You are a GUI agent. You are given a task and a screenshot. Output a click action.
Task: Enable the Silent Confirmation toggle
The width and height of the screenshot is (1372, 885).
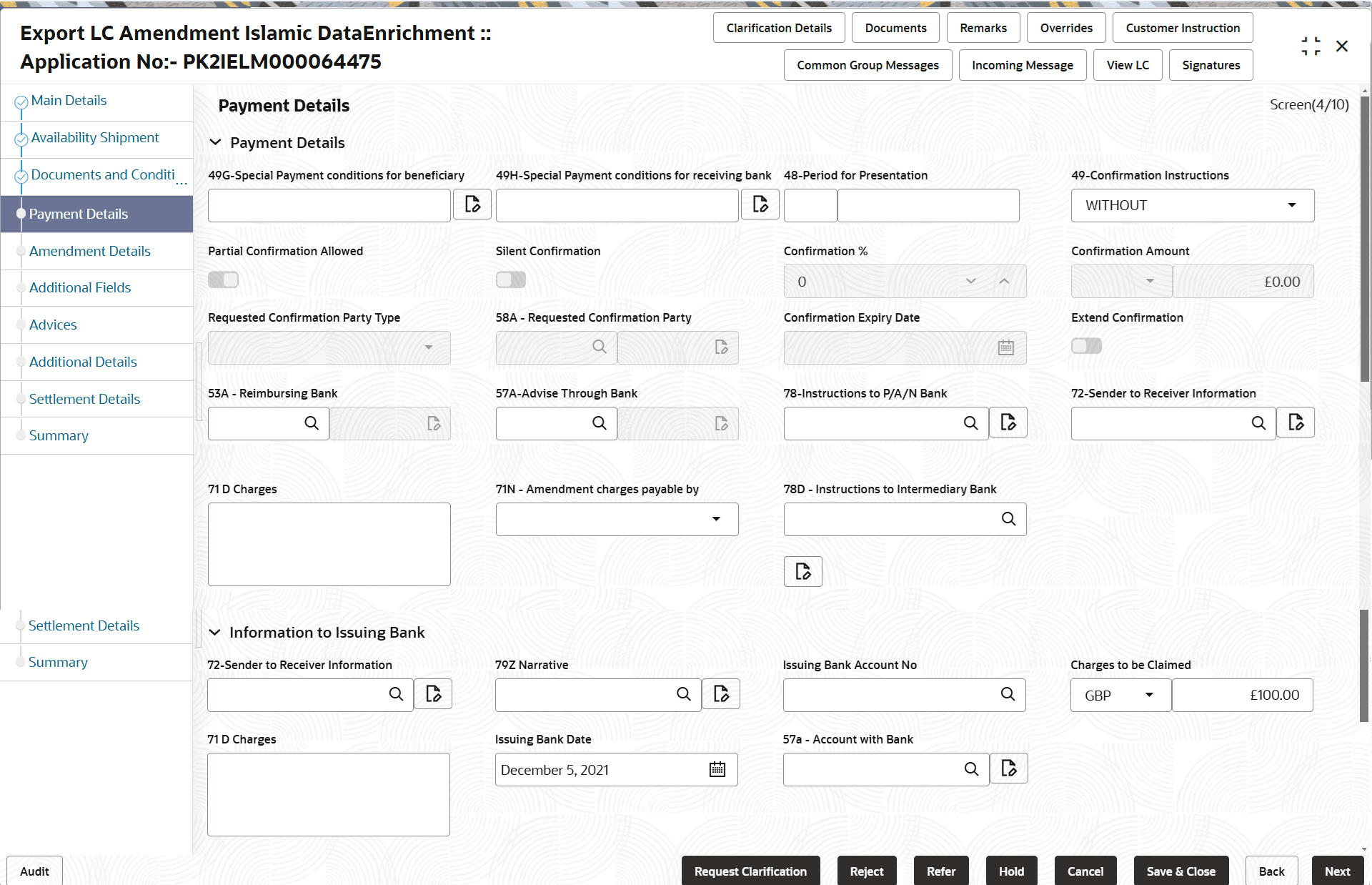click(x=511, y=280)
